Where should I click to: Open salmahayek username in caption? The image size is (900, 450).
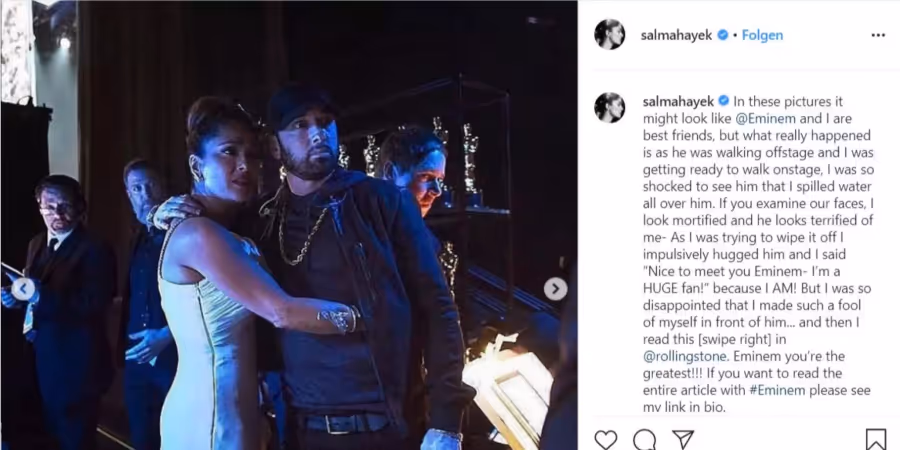pyautogui.click(x=678, y=101)
